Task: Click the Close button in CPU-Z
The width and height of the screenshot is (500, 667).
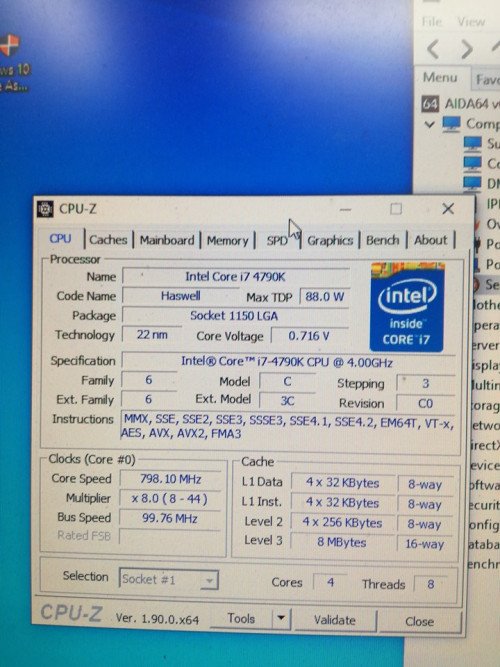Action: click(x=420, y=621)
